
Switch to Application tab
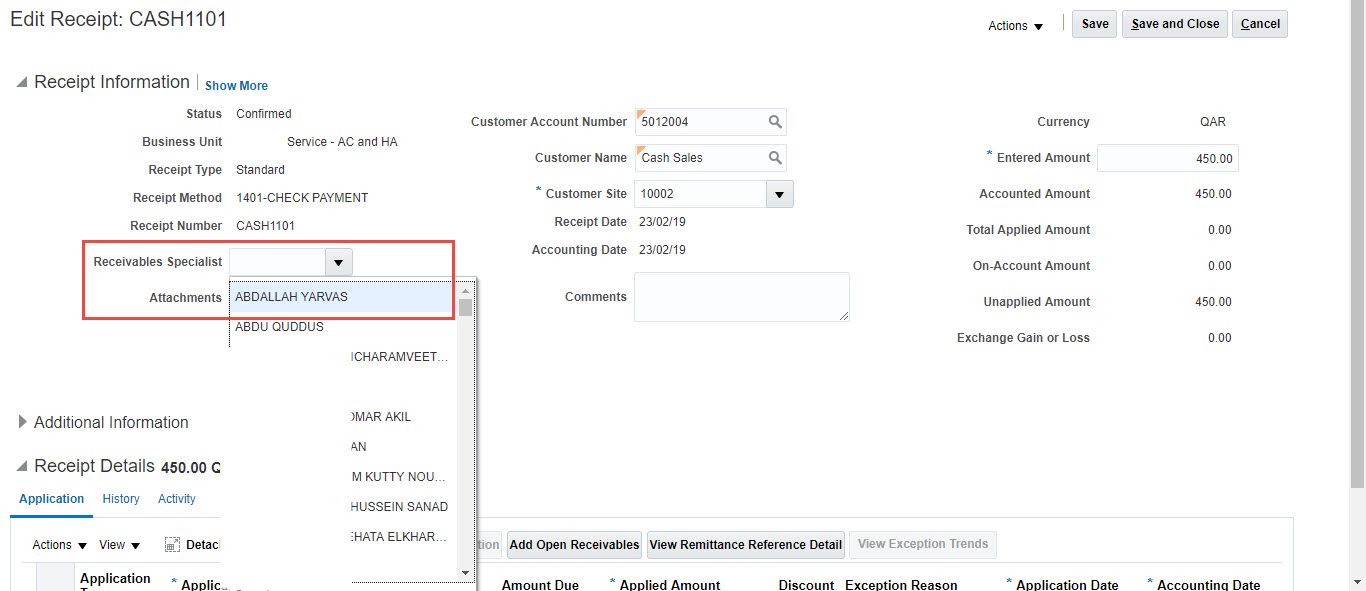[x=52, y=499]
